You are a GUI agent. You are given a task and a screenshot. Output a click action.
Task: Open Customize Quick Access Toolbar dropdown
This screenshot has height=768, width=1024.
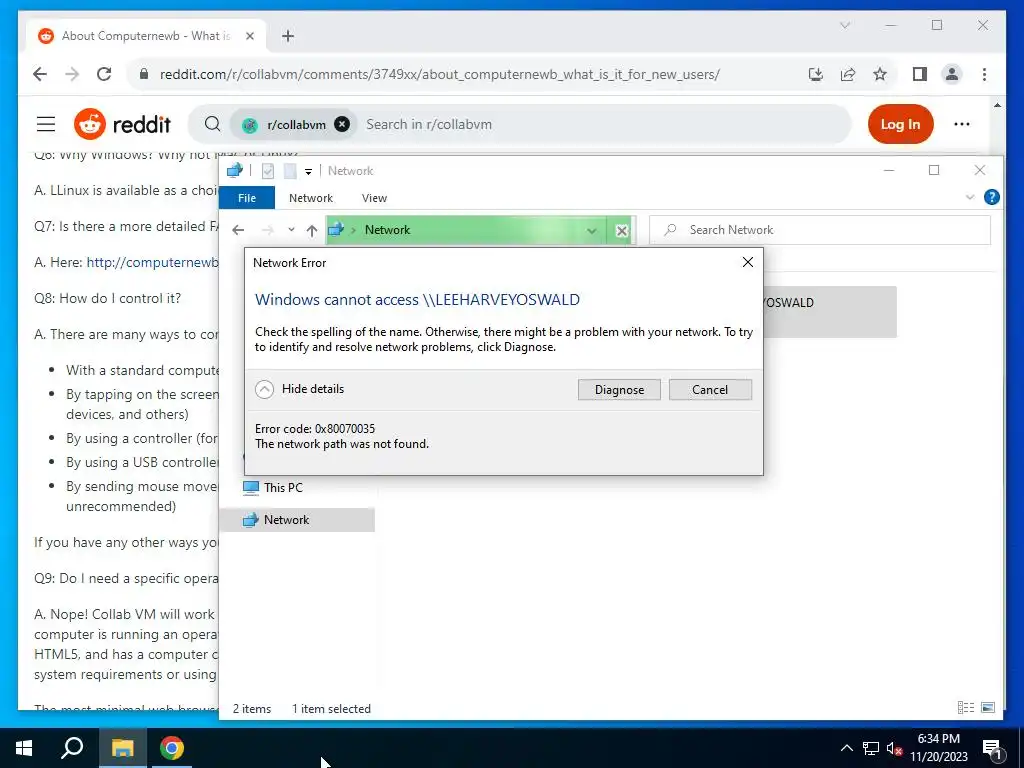[x=308, y=171]
